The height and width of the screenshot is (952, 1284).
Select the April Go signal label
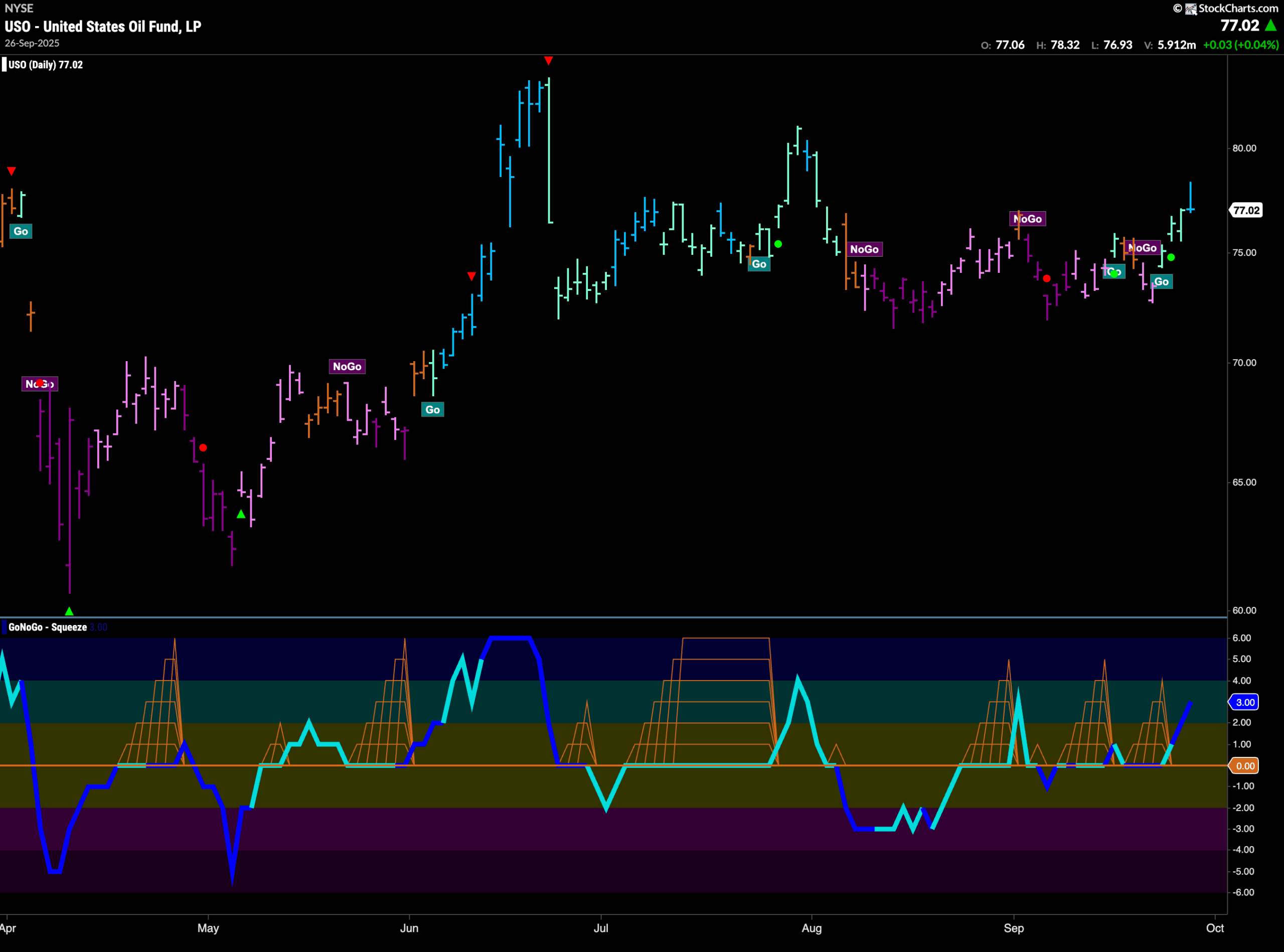pyautogui.click(x=21, y=231)
